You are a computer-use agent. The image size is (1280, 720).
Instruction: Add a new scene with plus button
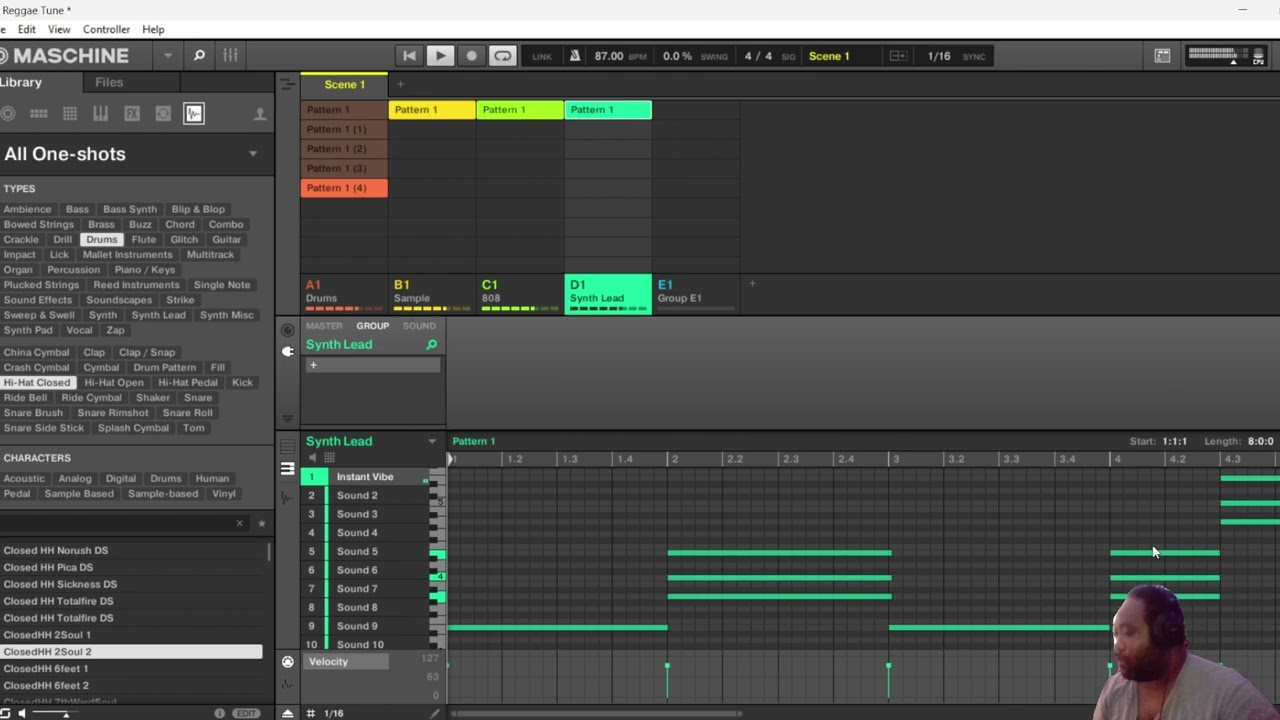(400, 85)
